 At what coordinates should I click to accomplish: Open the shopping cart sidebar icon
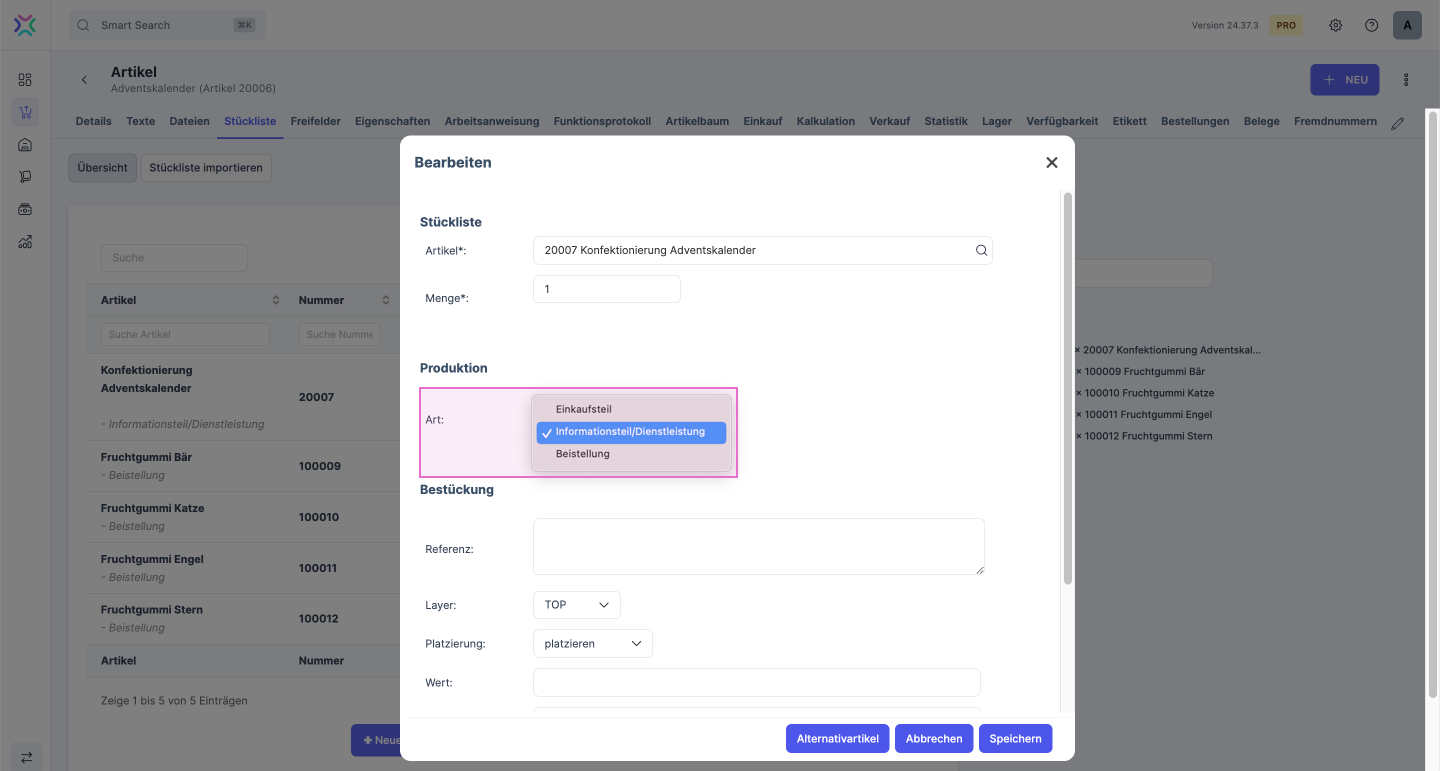pyautogui.click(x=25, y=112)
